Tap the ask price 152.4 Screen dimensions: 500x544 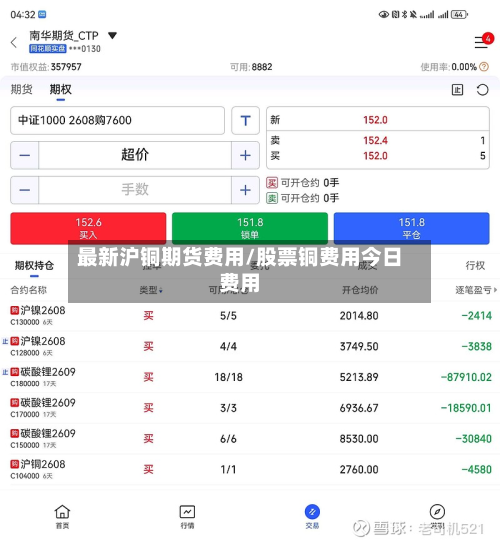(375, 141)
